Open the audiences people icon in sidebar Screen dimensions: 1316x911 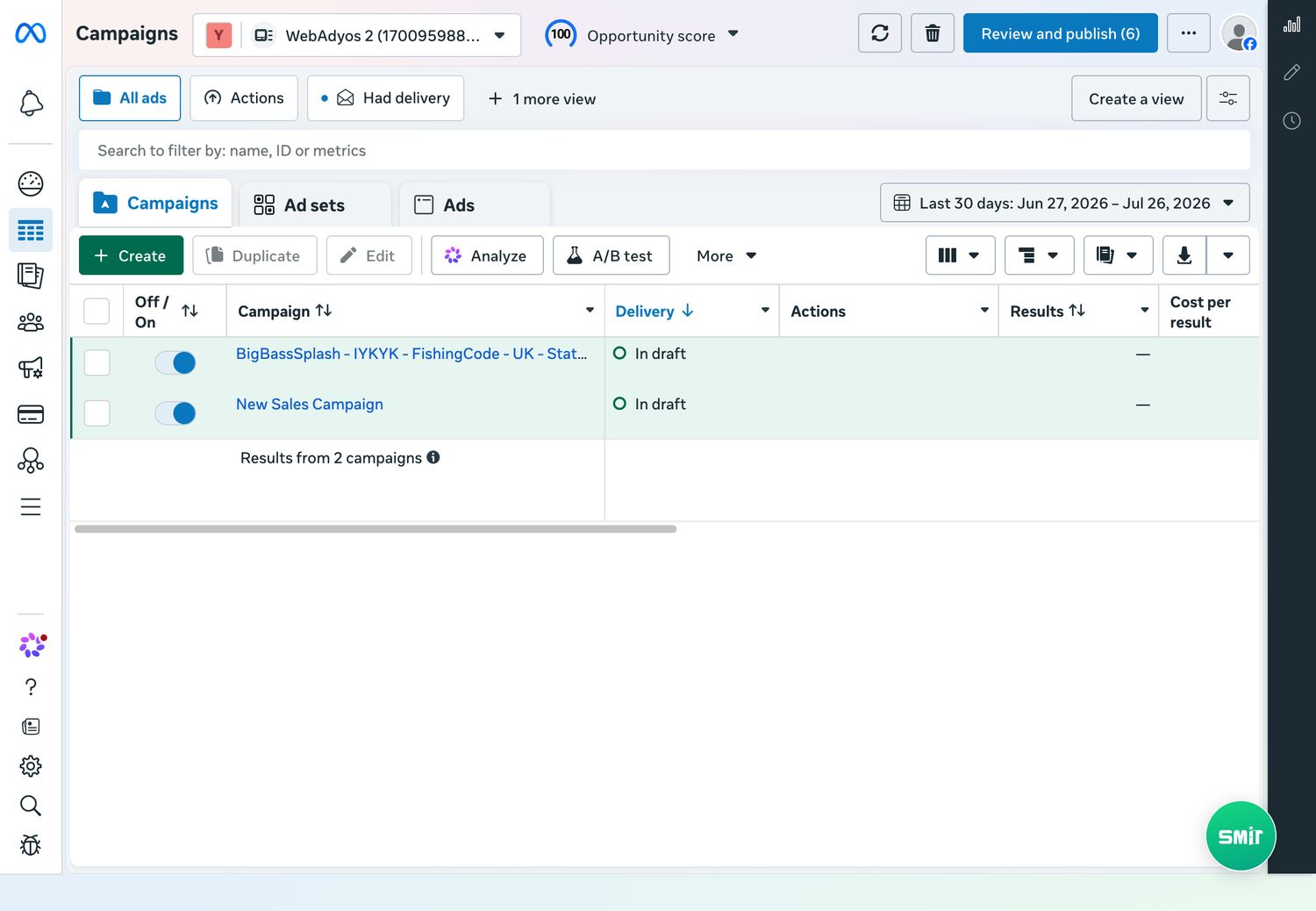(31, 322)
